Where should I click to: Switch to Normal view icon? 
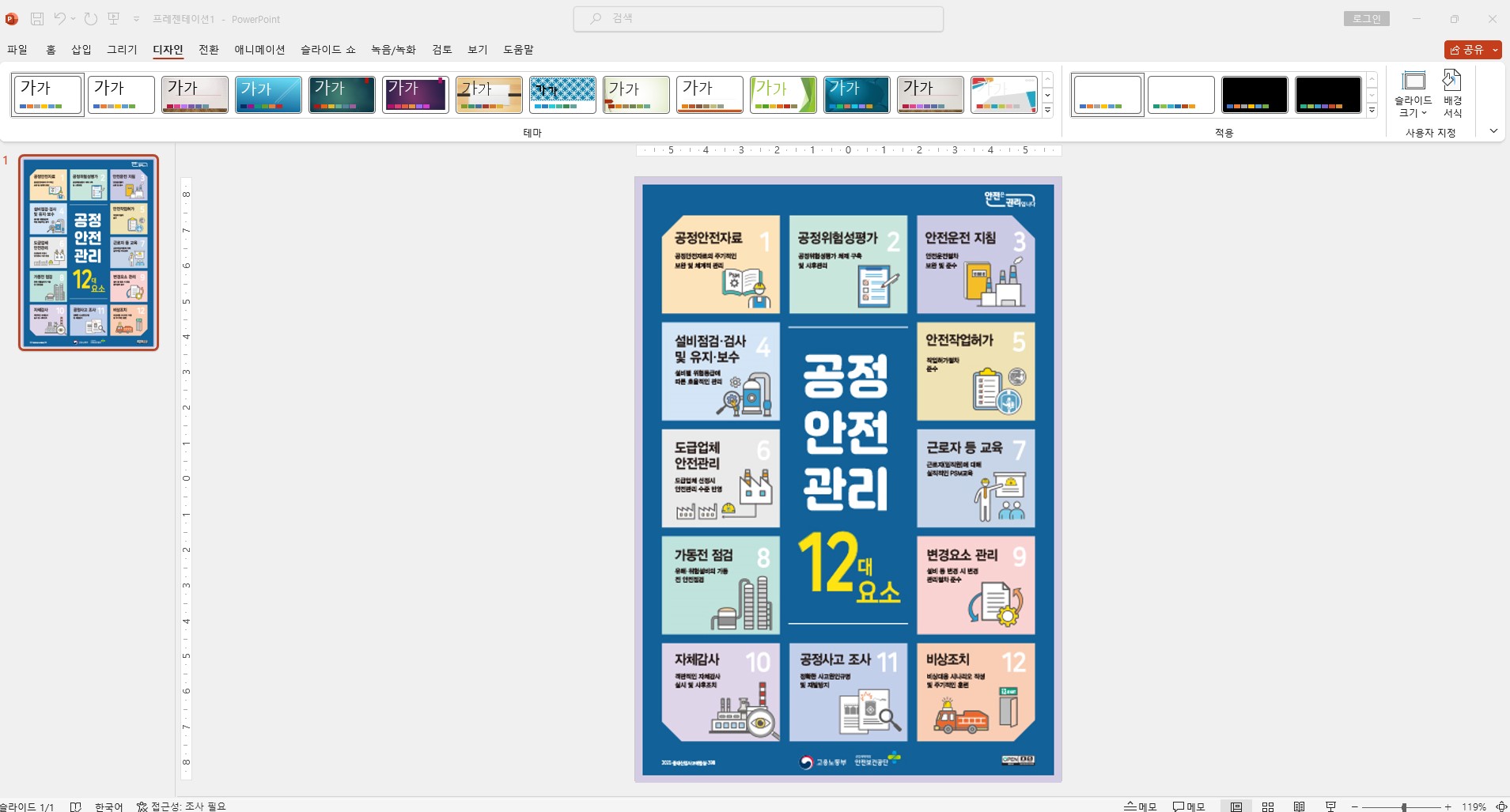click(x=1236, y=806)
